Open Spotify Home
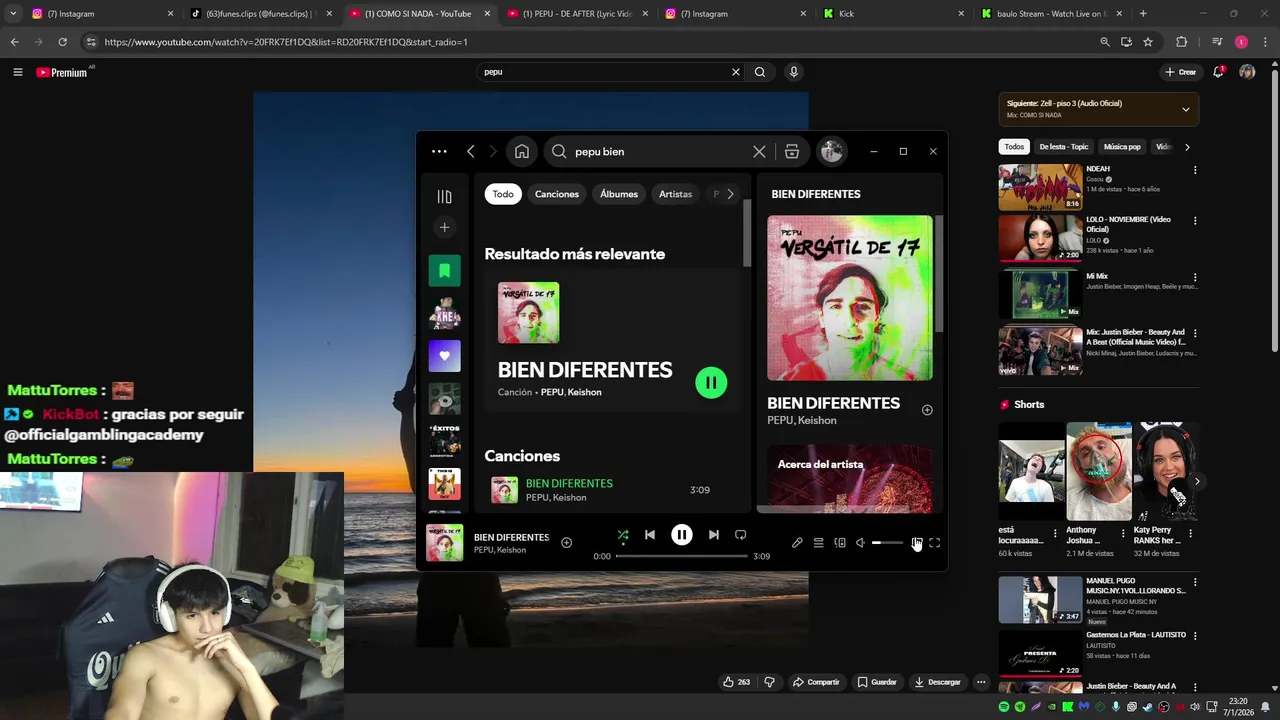 point(522,152)
